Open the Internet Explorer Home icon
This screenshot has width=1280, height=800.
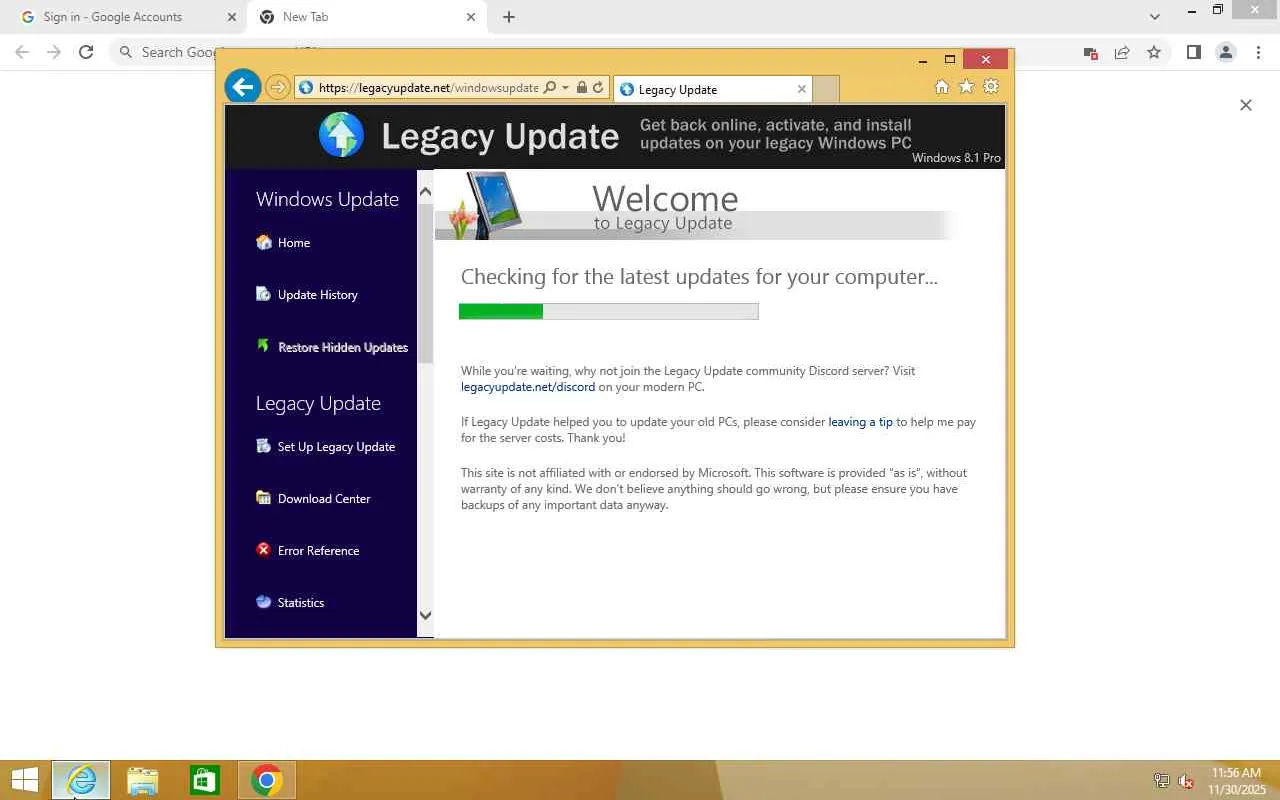pos(941,87)
